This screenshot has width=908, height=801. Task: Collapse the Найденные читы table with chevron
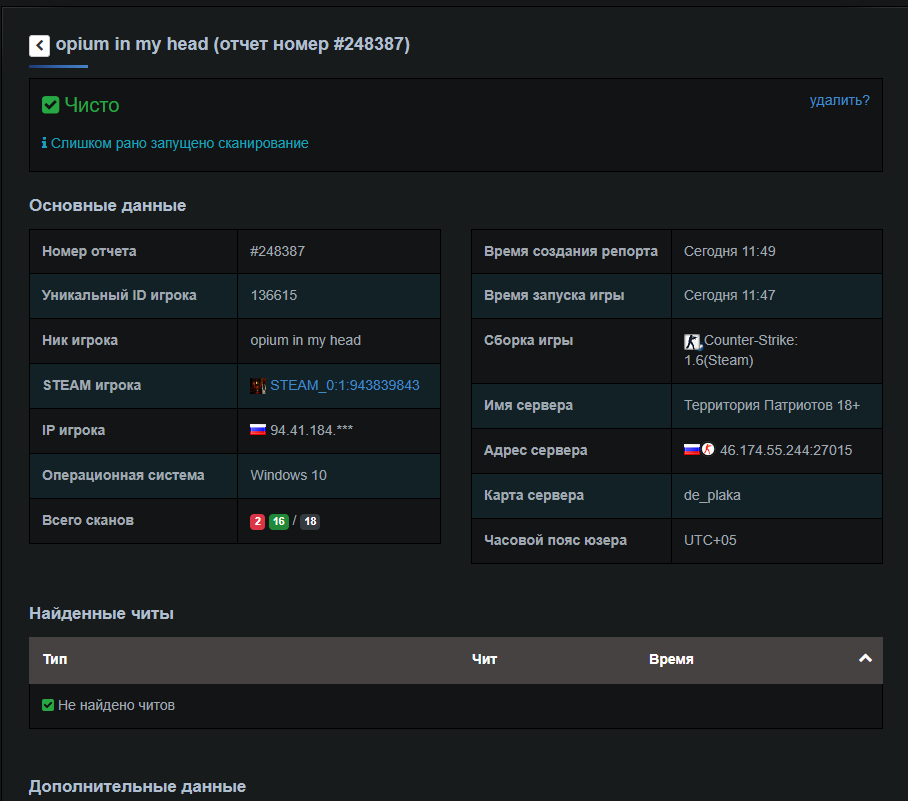[865, 659]
